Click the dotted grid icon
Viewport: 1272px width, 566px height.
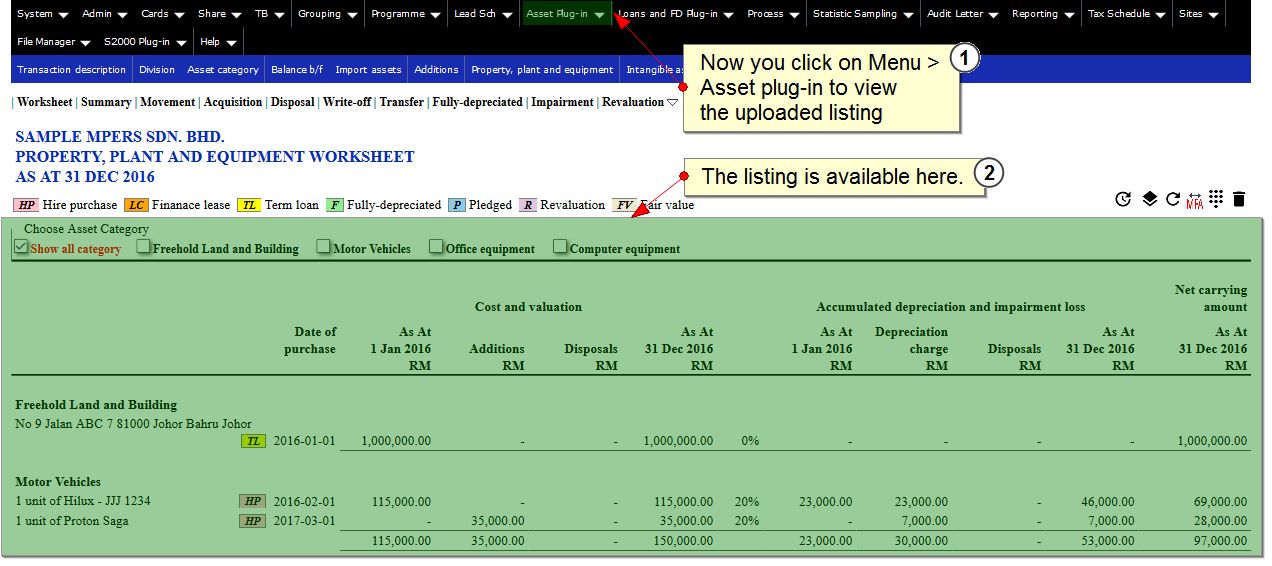[x=1216, y=199]
